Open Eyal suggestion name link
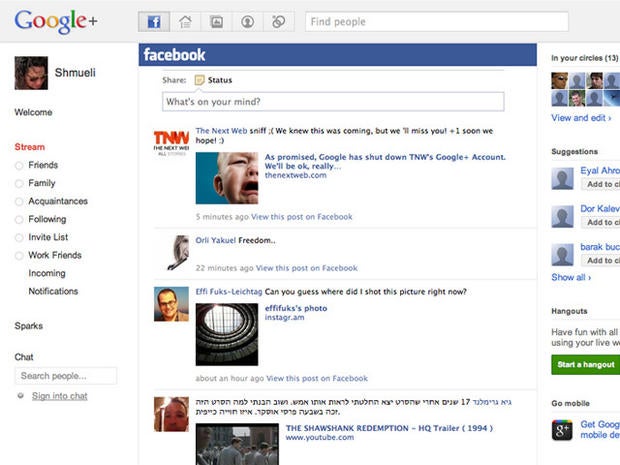The image size is (620, 465). coord(600,170)
